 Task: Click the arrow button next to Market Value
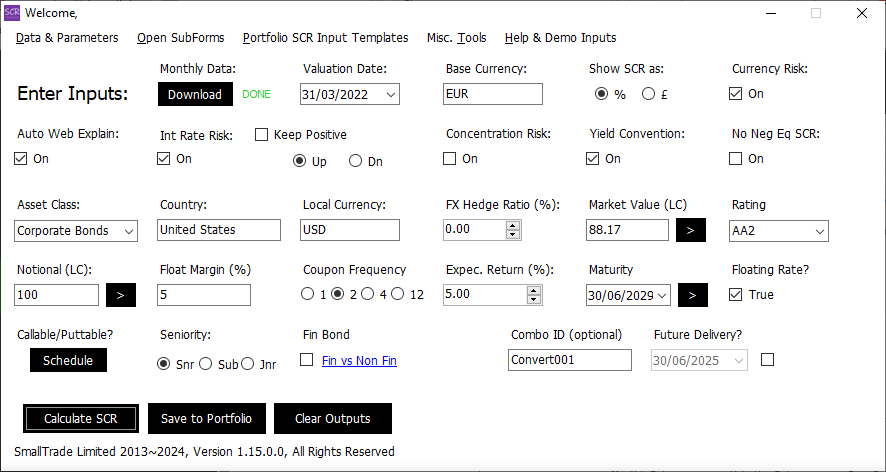[691, 230]
